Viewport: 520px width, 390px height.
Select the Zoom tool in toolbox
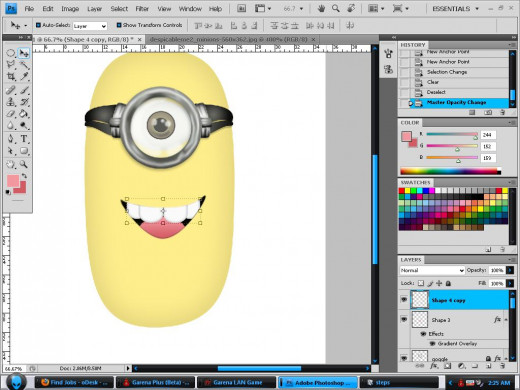tap(24, 164)
